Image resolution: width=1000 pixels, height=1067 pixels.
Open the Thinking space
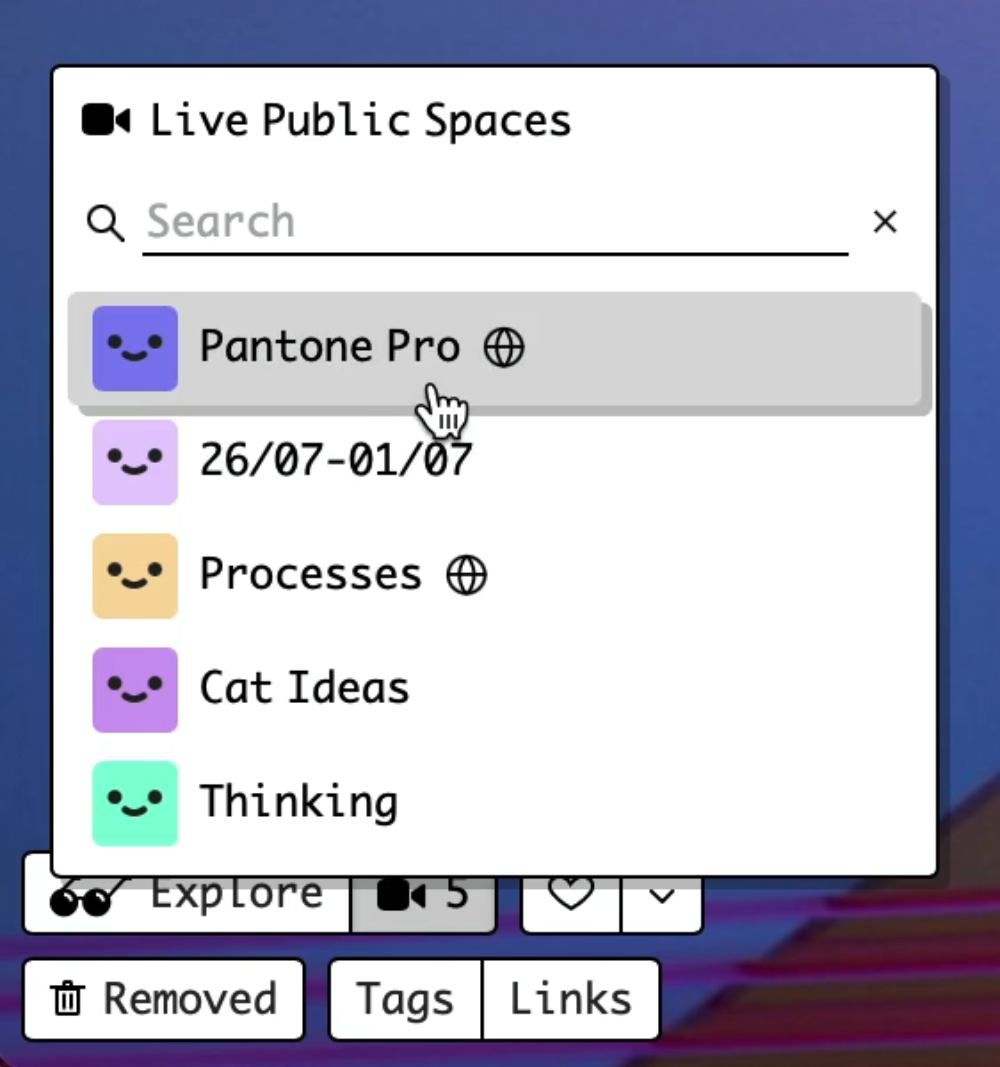tap(299, 802)
